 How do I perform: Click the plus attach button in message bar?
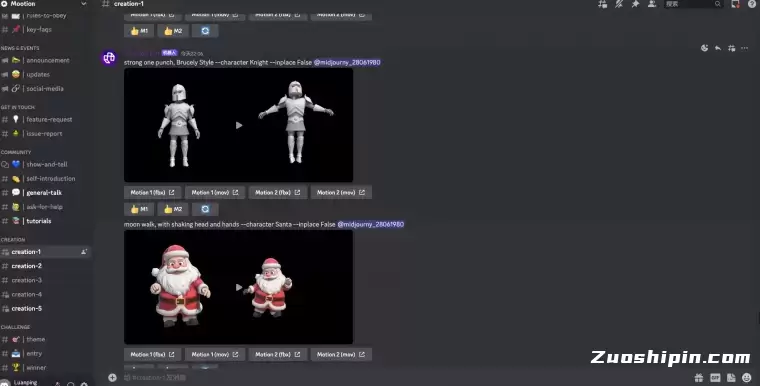[112, 377]
